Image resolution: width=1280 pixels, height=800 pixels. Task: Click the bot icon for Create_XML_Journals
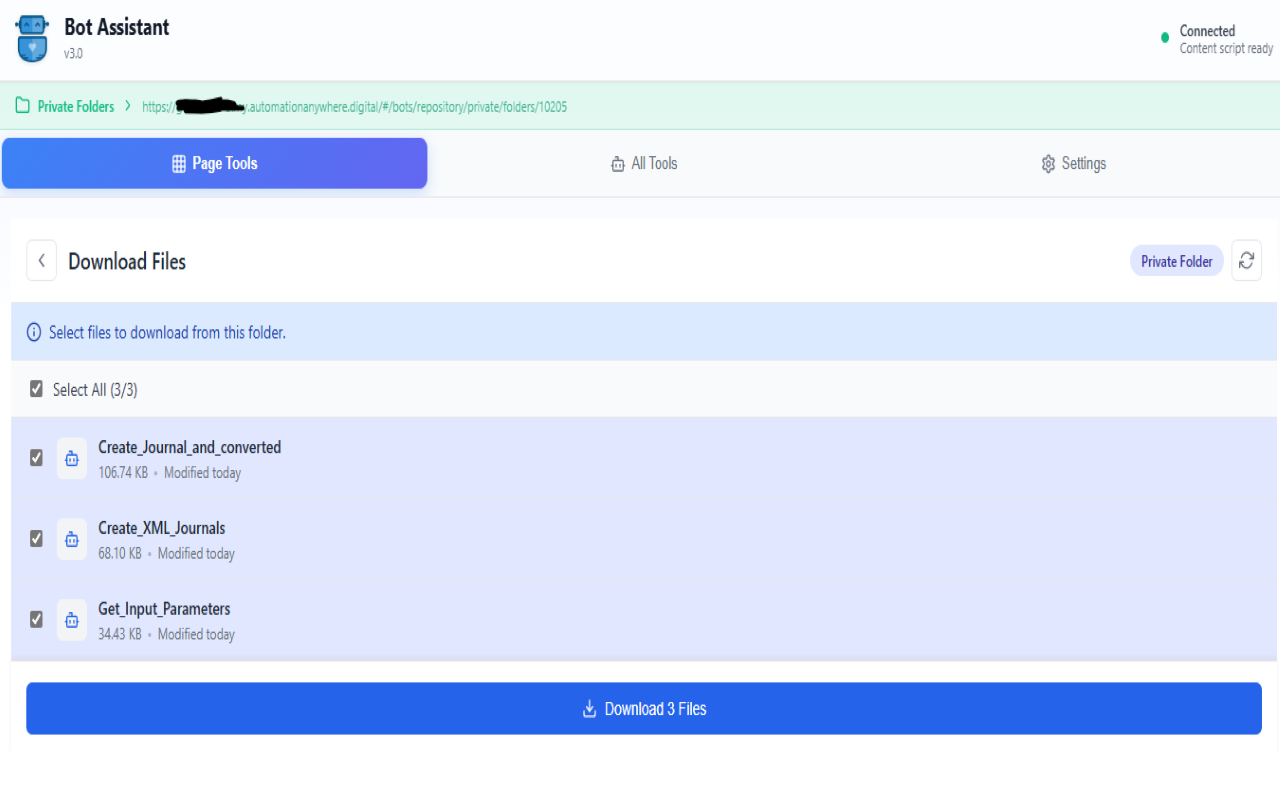72,539
